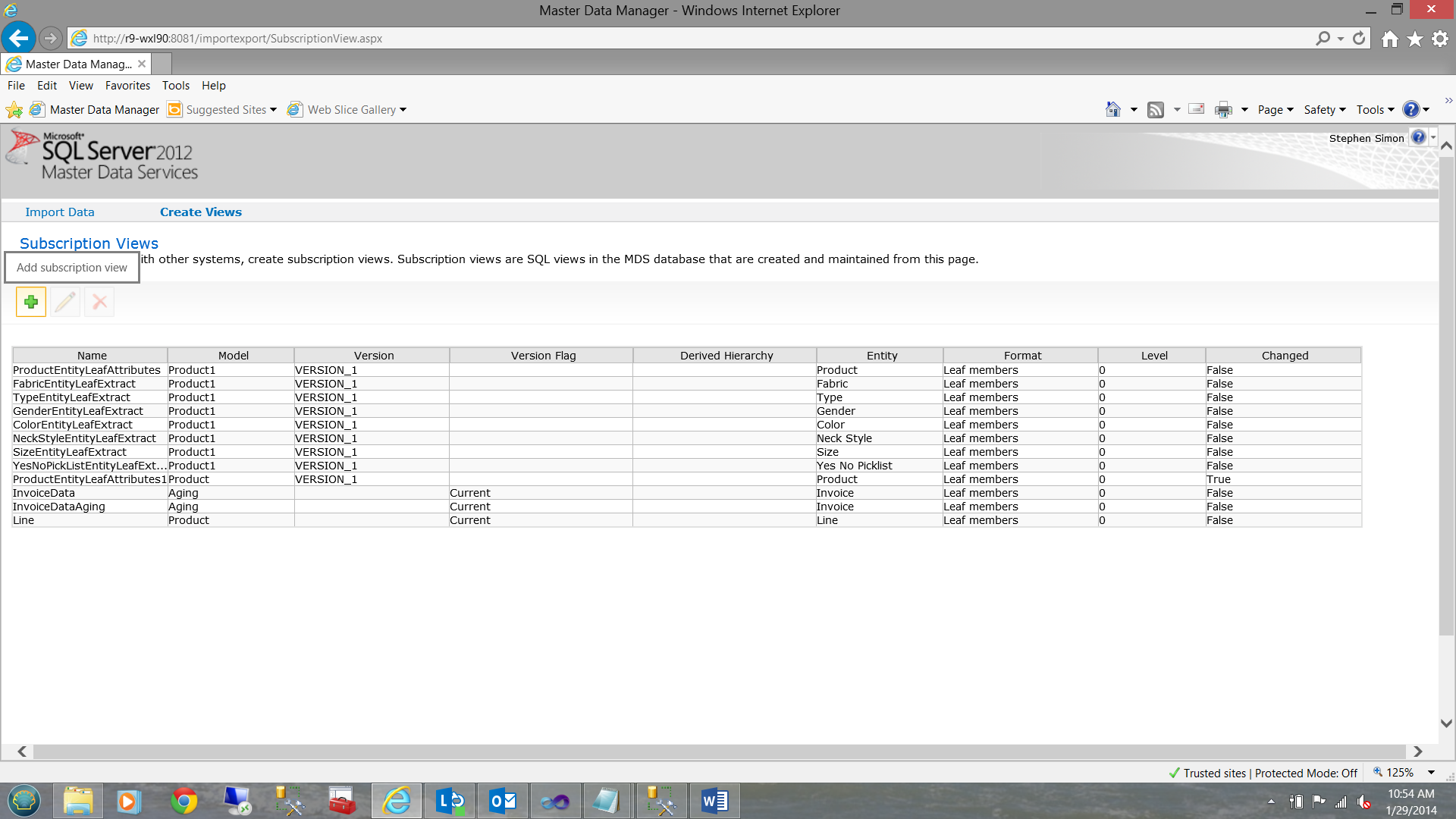Screen dimensions: 1456x819
Task: Click the Add subscription view icon
Action: [x=30, y=302]
